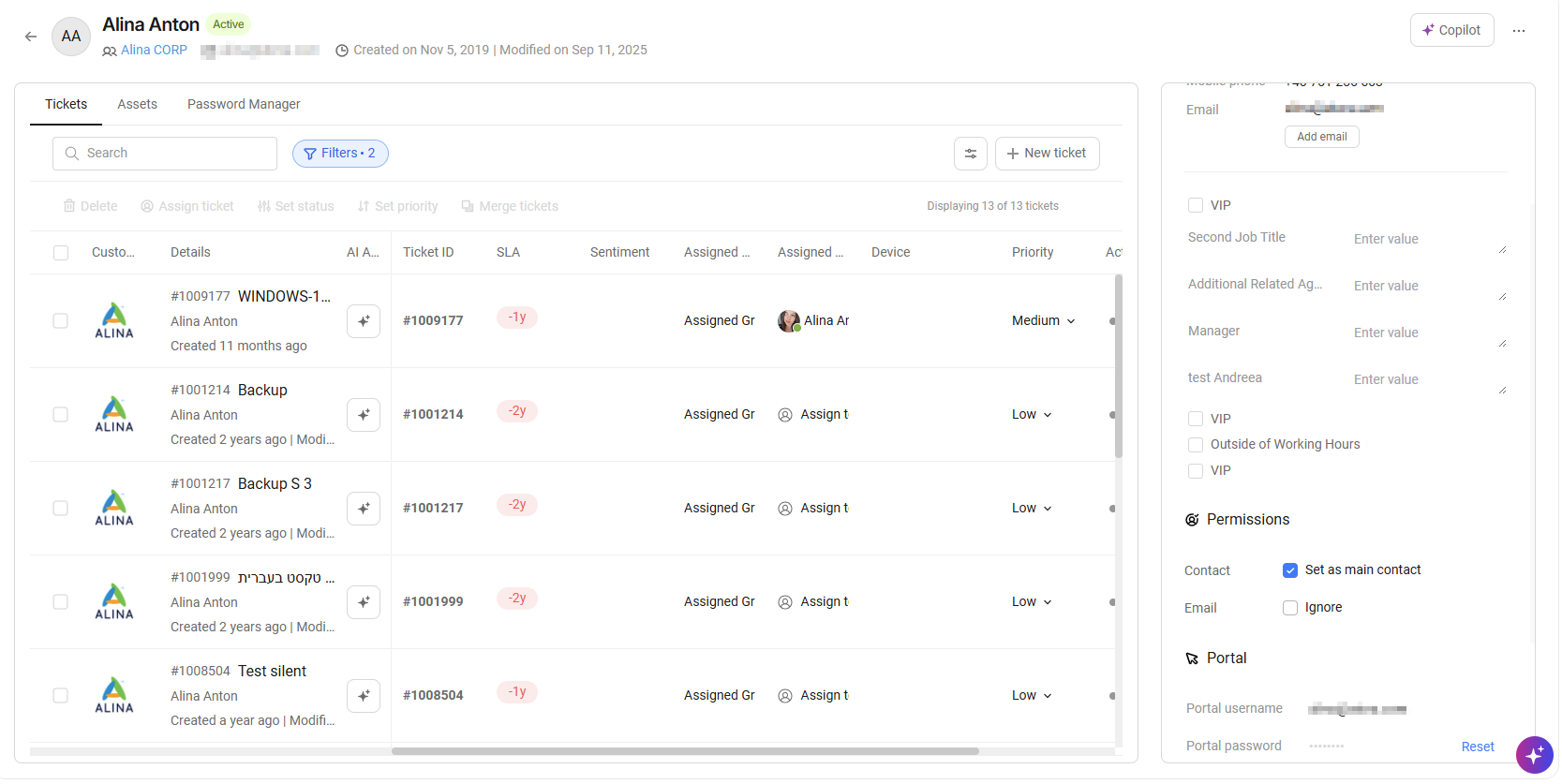Open AI assistant for ticket #1001217
1562x784 pixels.
coord(364,508)
